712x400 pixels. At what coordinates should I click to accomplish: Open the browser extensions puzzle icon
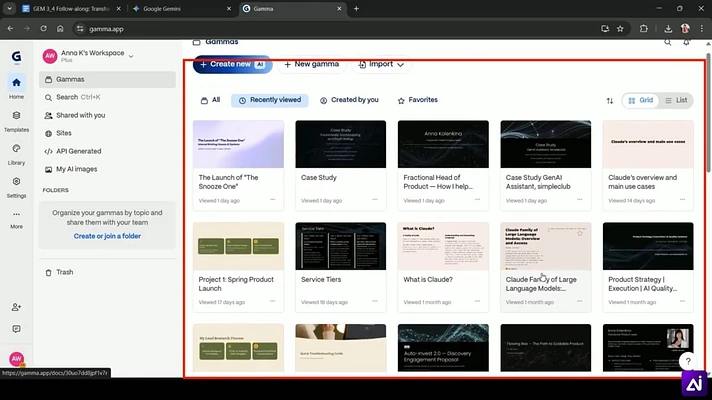643,29
